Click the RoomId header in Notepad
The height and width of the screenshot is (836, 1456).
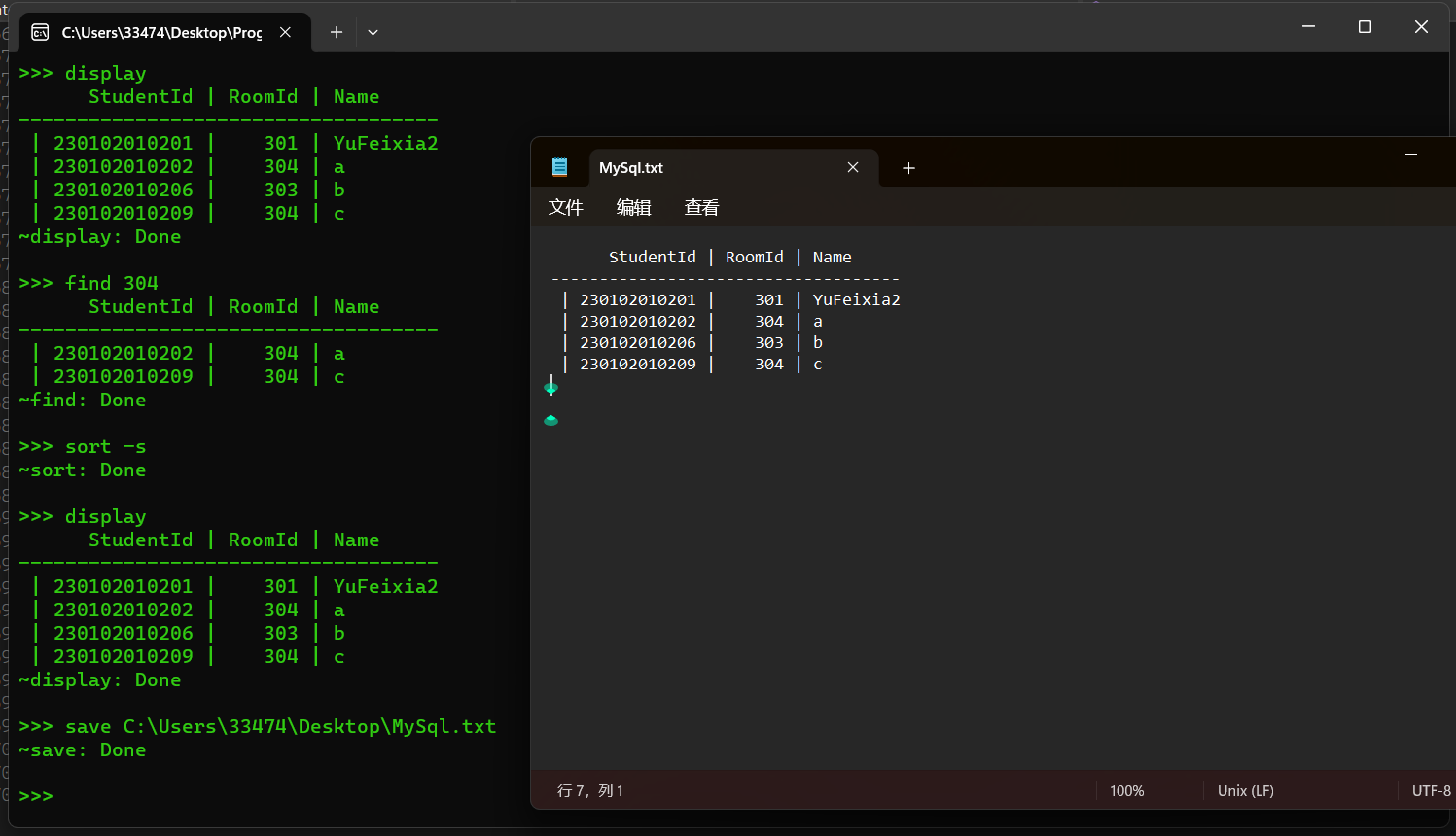[x=755, y=257]
